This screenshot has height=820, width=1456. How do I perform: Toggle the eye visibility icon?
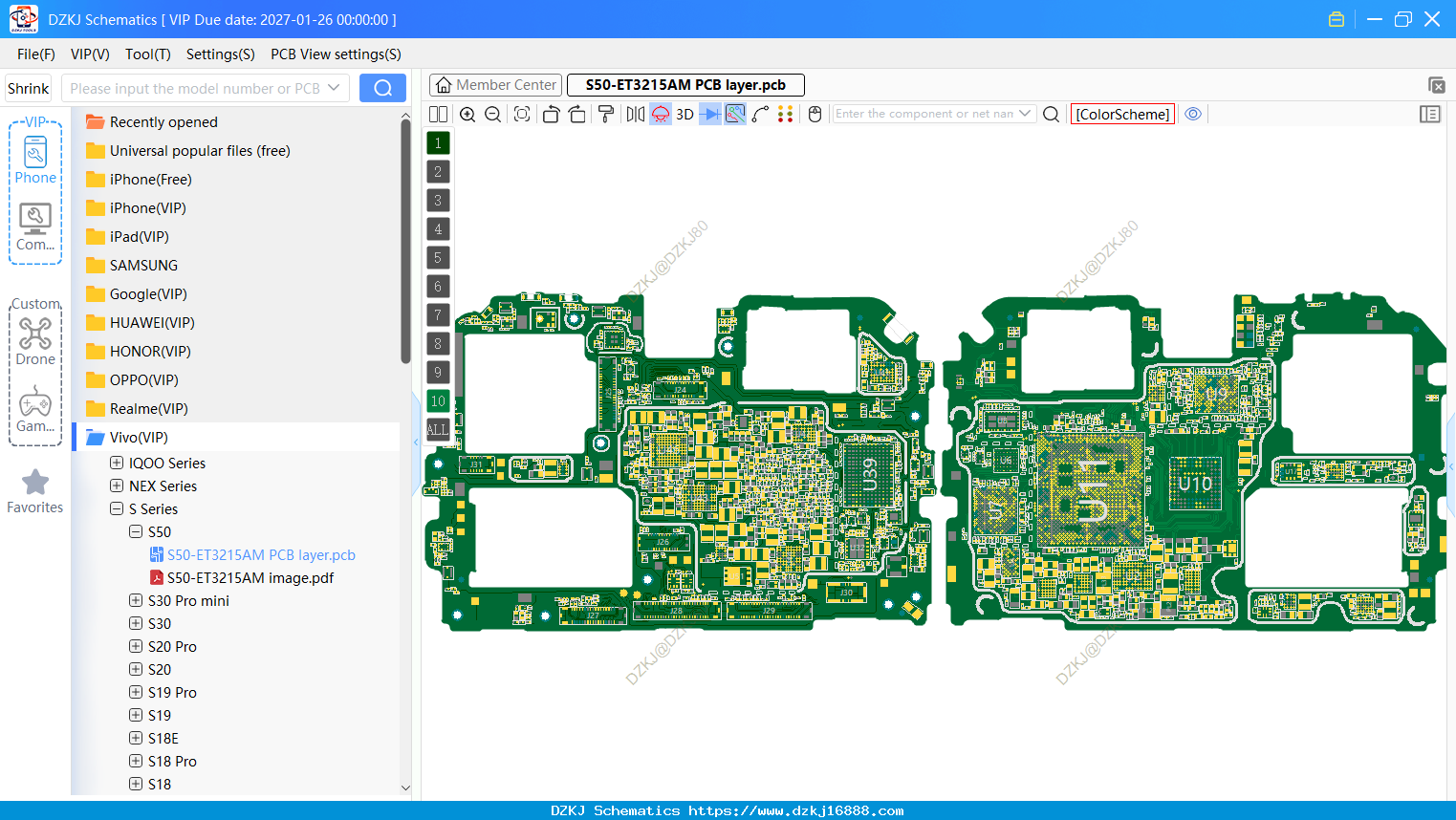pos(1193,114)
